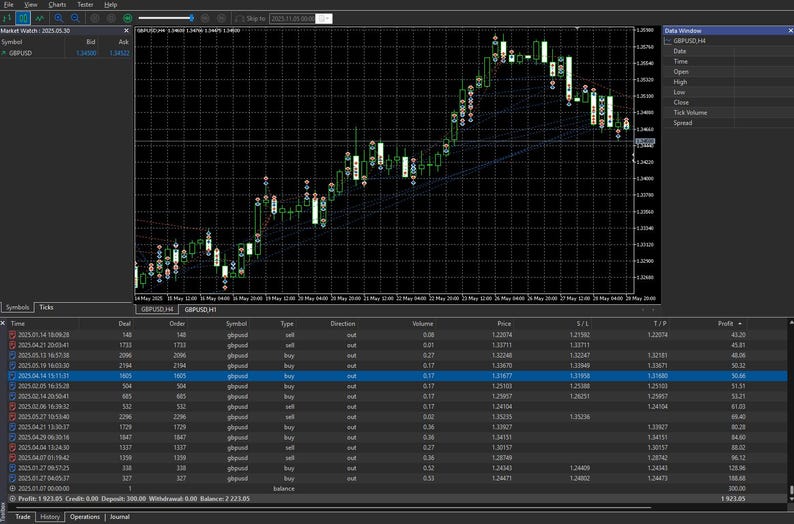This screenshot has height=524, width=794.
Task: Close the Data Window panel
Action: coord(790,31)
